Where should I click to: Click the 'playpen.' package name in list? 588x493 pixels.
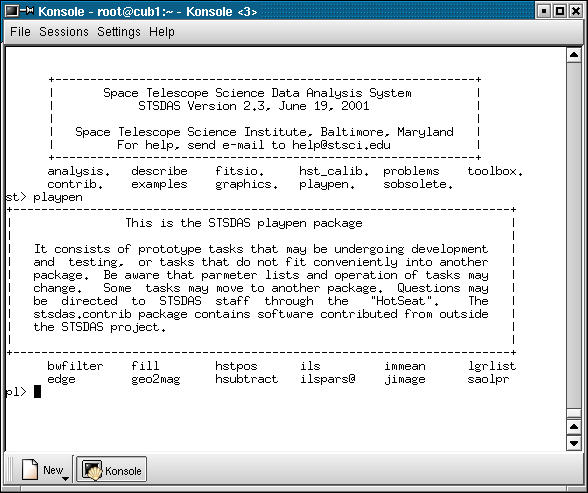click(x=327, y=184)
